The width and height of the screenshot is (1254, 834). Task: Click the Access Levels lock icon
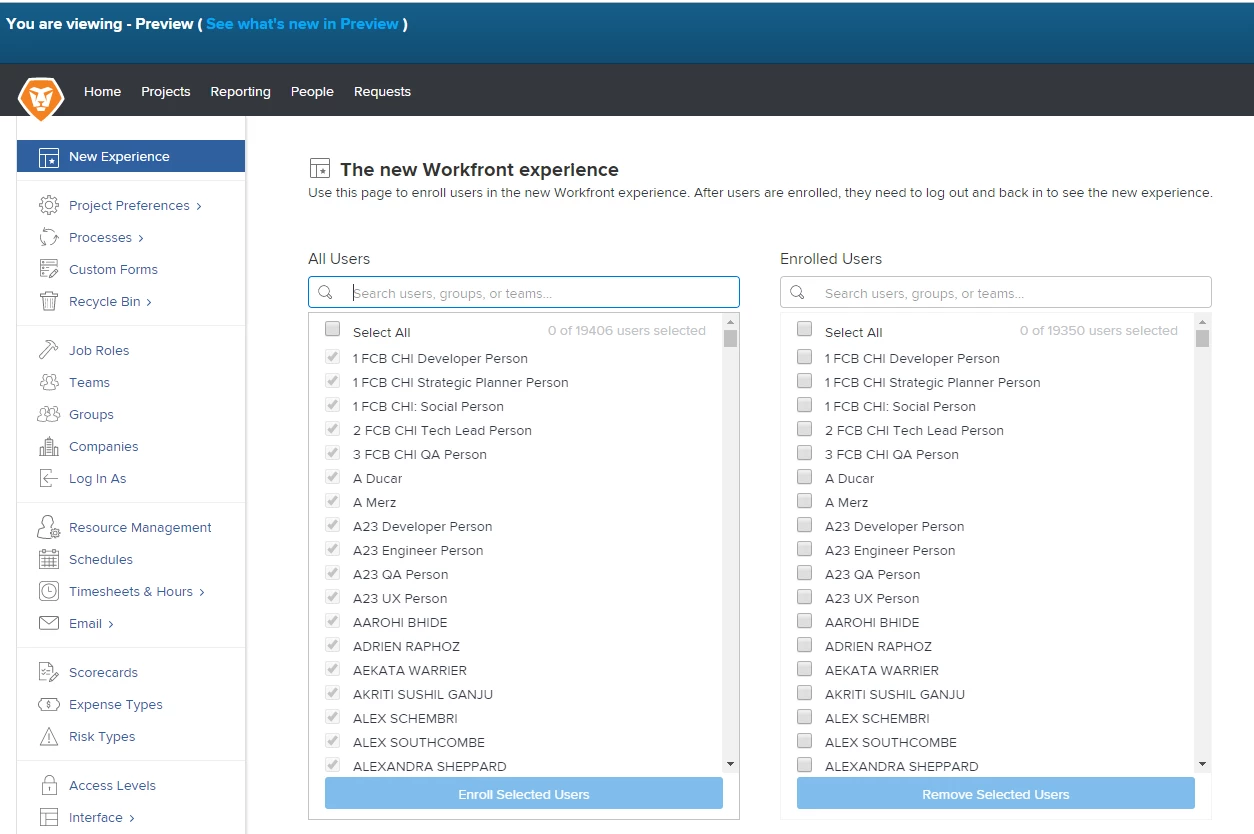(48, 785)
